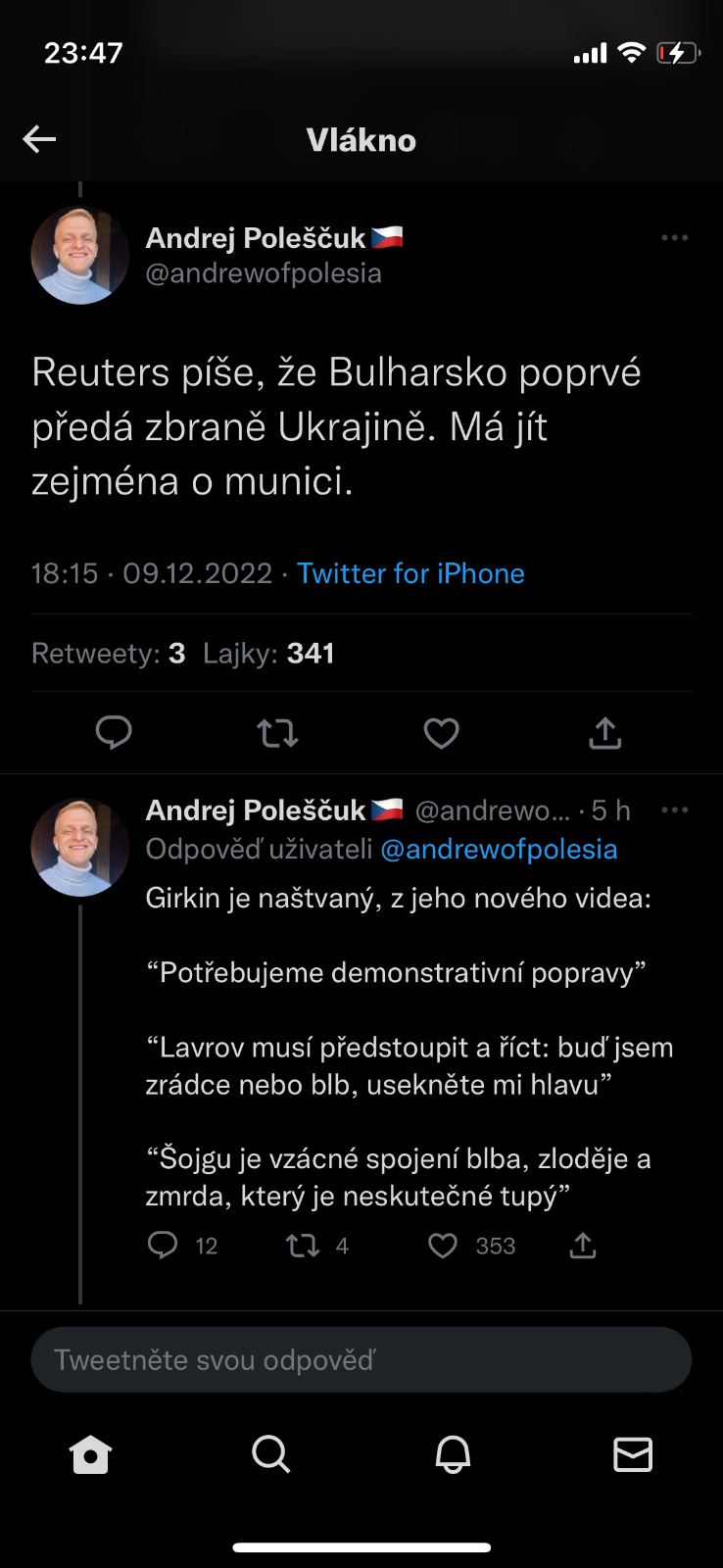Open the Messages envelope tab
723x1568 pixels.
pyautogui.click(x=633, y=1454)
